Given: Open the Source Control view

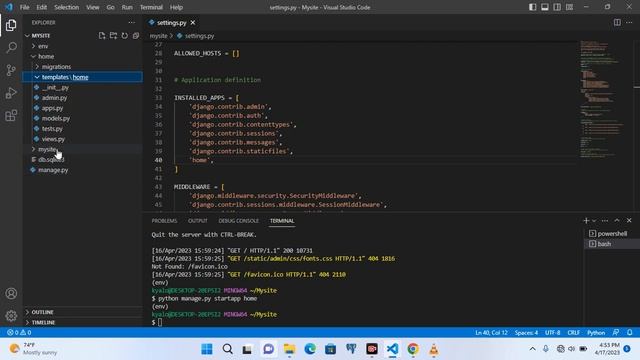Looking at the screenshot, I should click(11, 70).
